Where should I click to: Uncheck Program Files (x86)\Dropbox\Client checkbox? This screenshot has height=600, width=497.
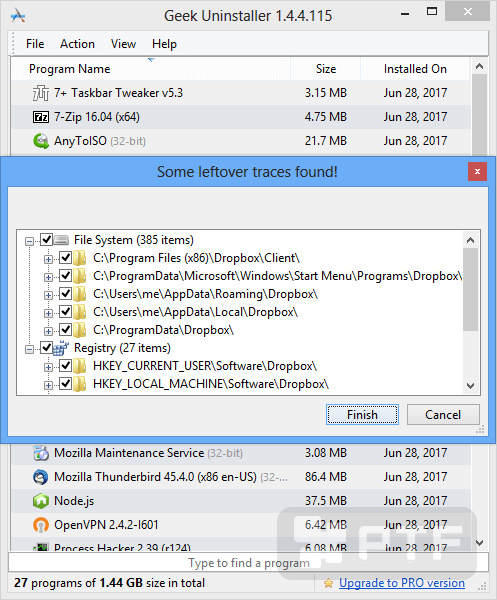65,258
